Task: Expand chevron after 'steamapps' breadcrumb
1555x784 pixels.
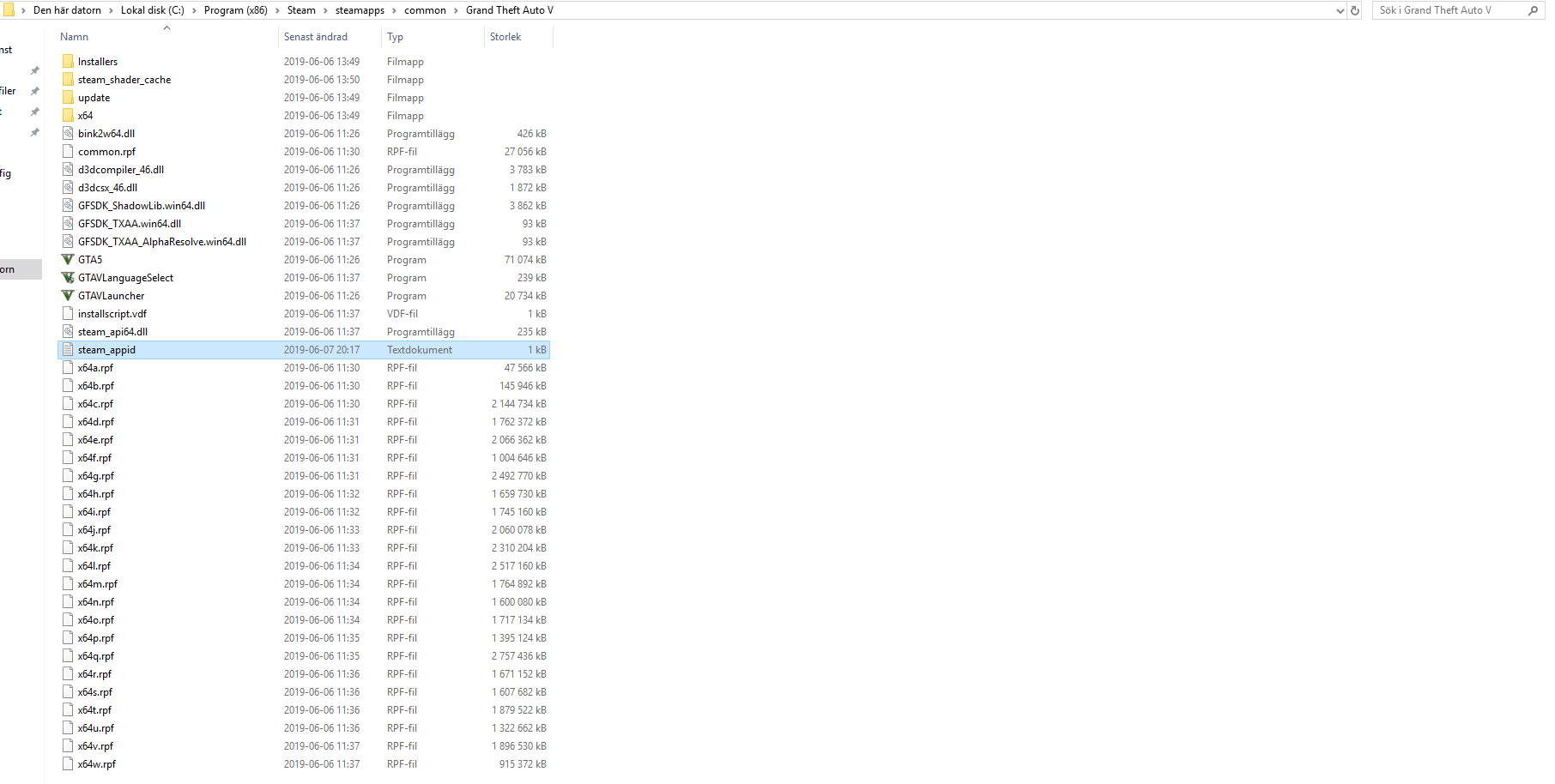Action: (394, 10)
